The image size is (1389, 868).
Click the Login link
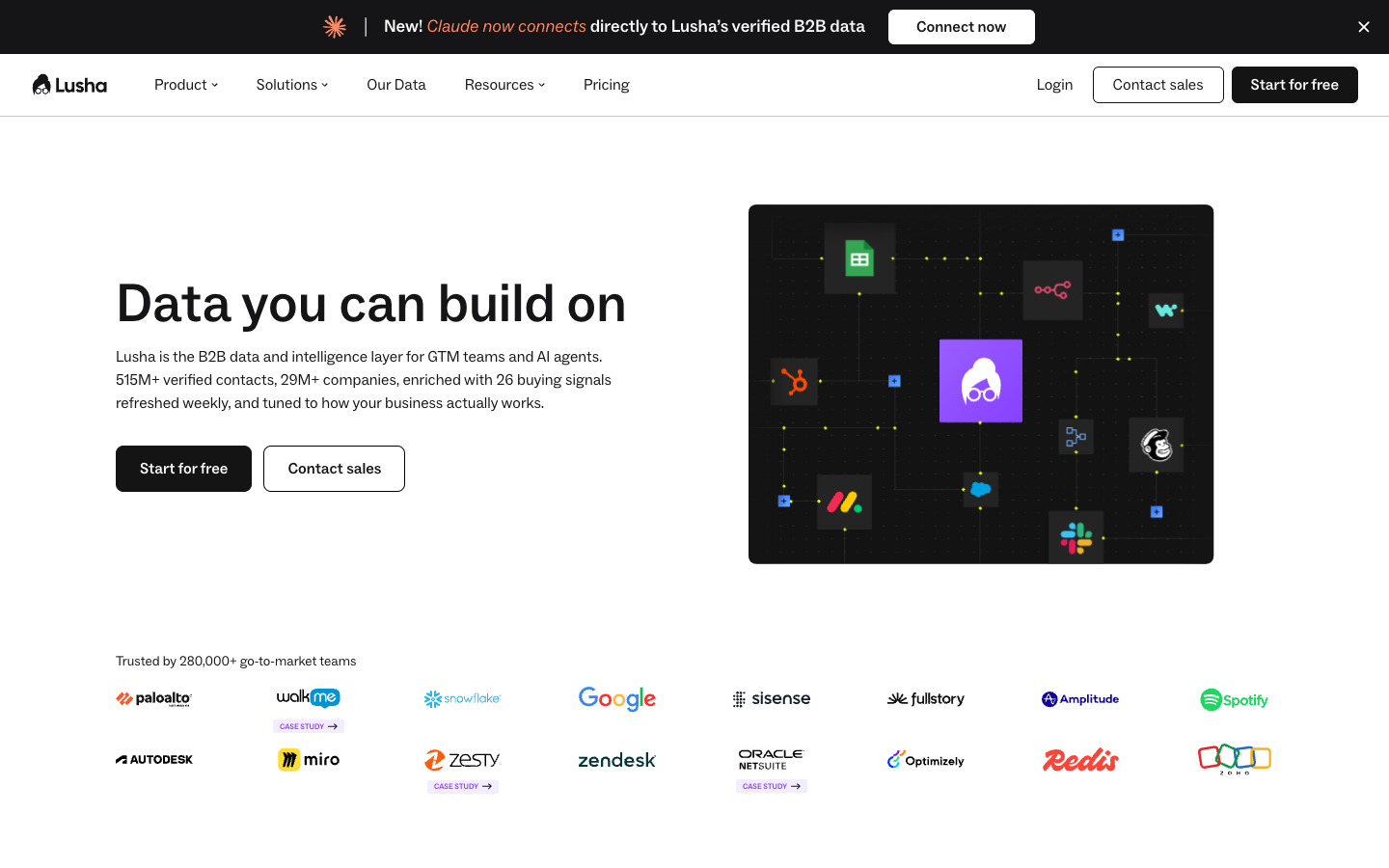click(x=1054, y=85)
